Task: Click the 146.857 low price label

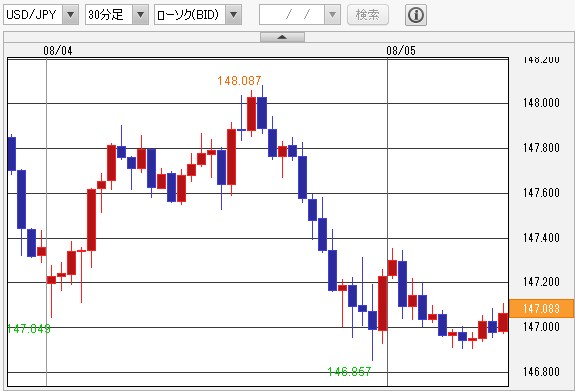Action: click(x=349, y=372)
